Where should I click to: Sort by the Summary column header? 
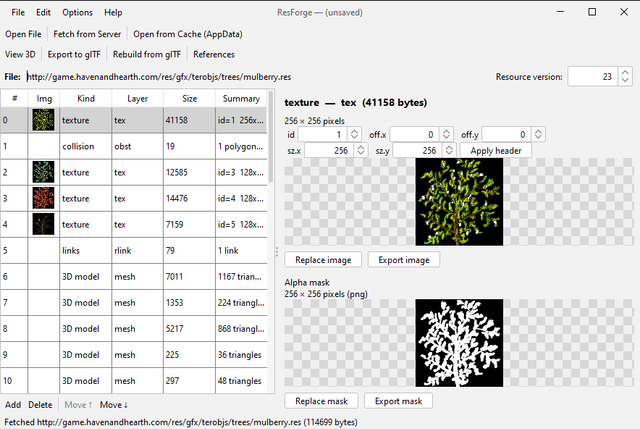[x=241, y=98]
